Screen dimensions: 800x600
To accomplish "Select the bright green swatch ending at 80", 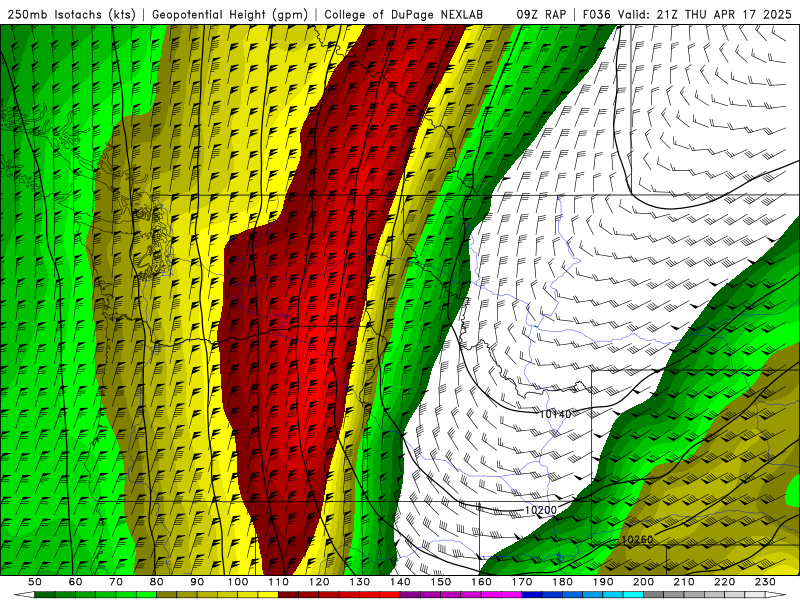I will tap(146, 595).
